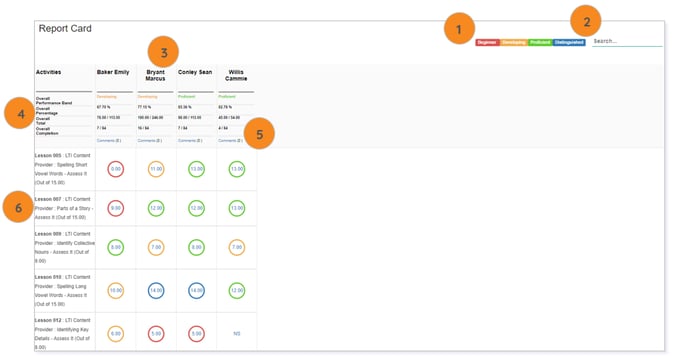Open Comments link under Willis Cammie

[x=230, y=141]
